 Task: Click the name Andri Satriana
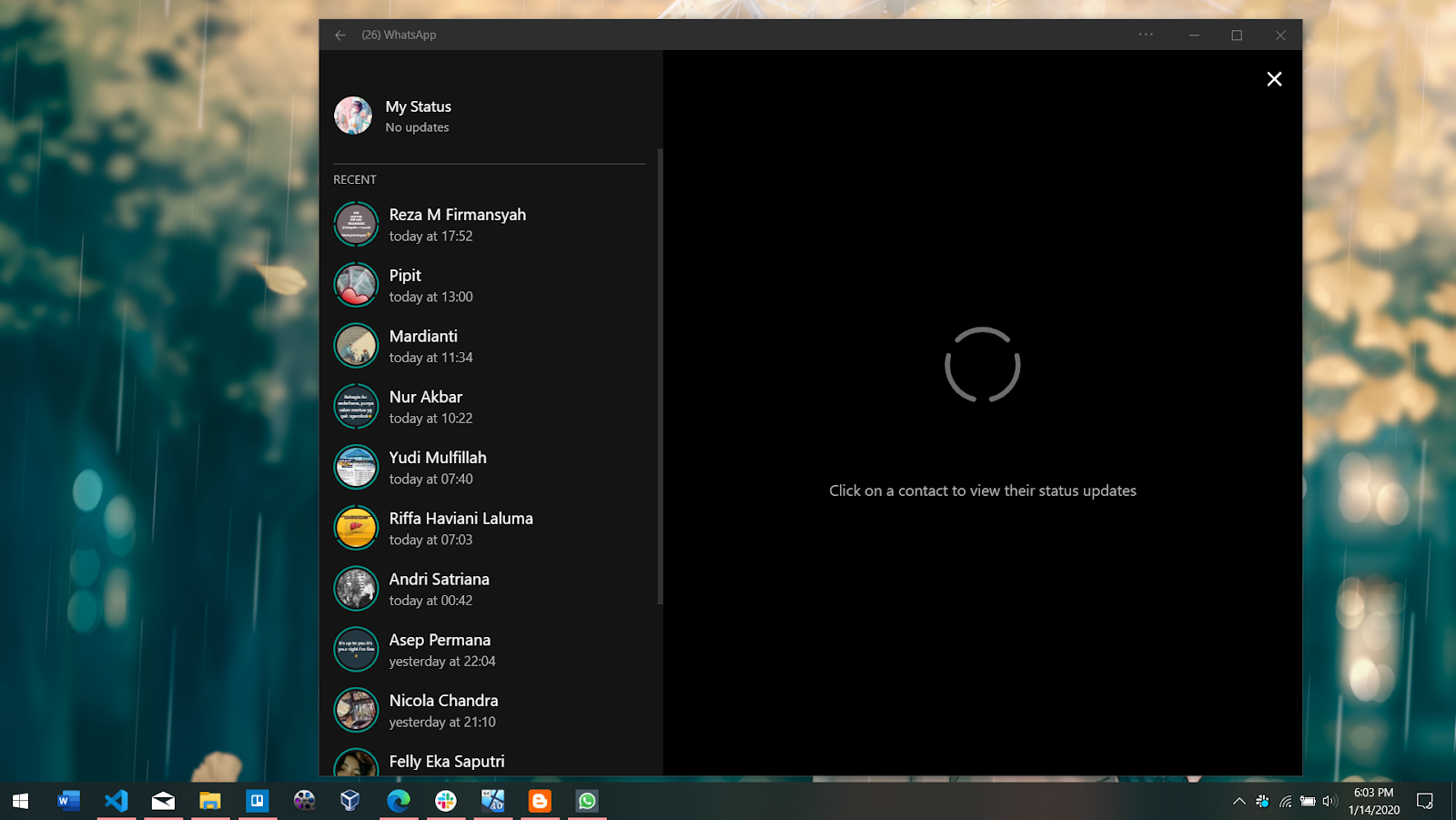pos(440,580)
